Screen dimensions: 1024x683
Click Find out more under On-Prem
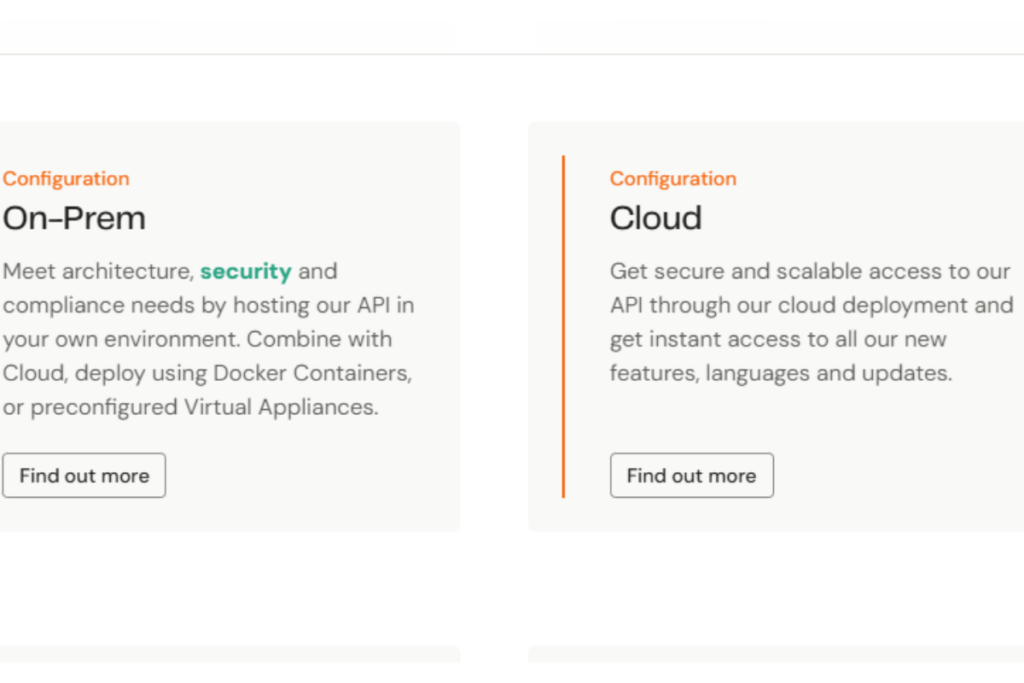[x=84, y=475]
